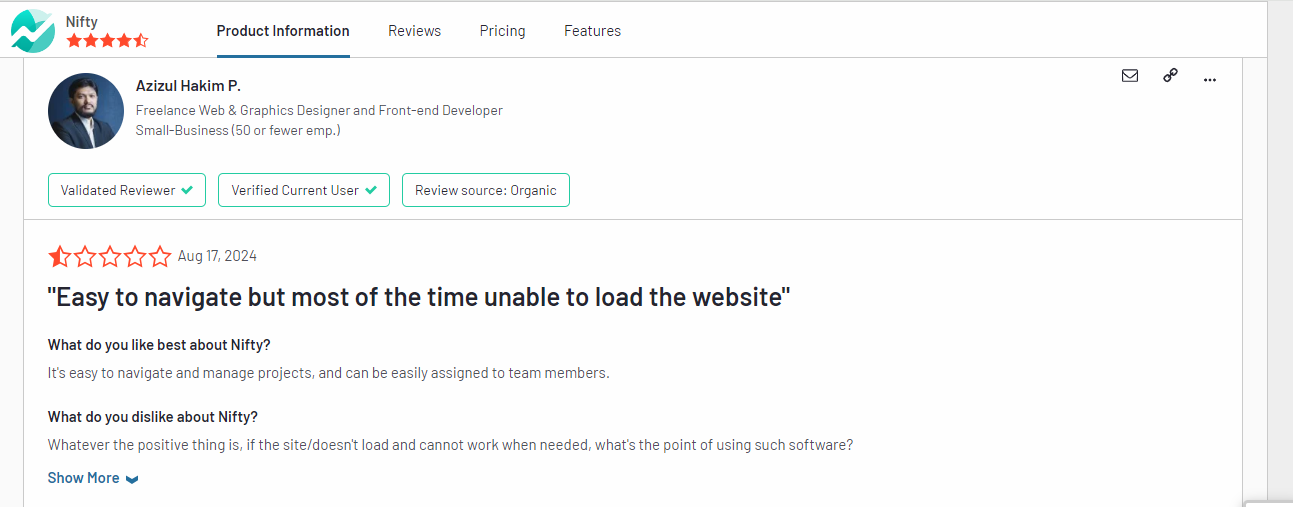Click the Nifty logo icon
Viewport: 1293px width, 507px height.
pos(33,31)
